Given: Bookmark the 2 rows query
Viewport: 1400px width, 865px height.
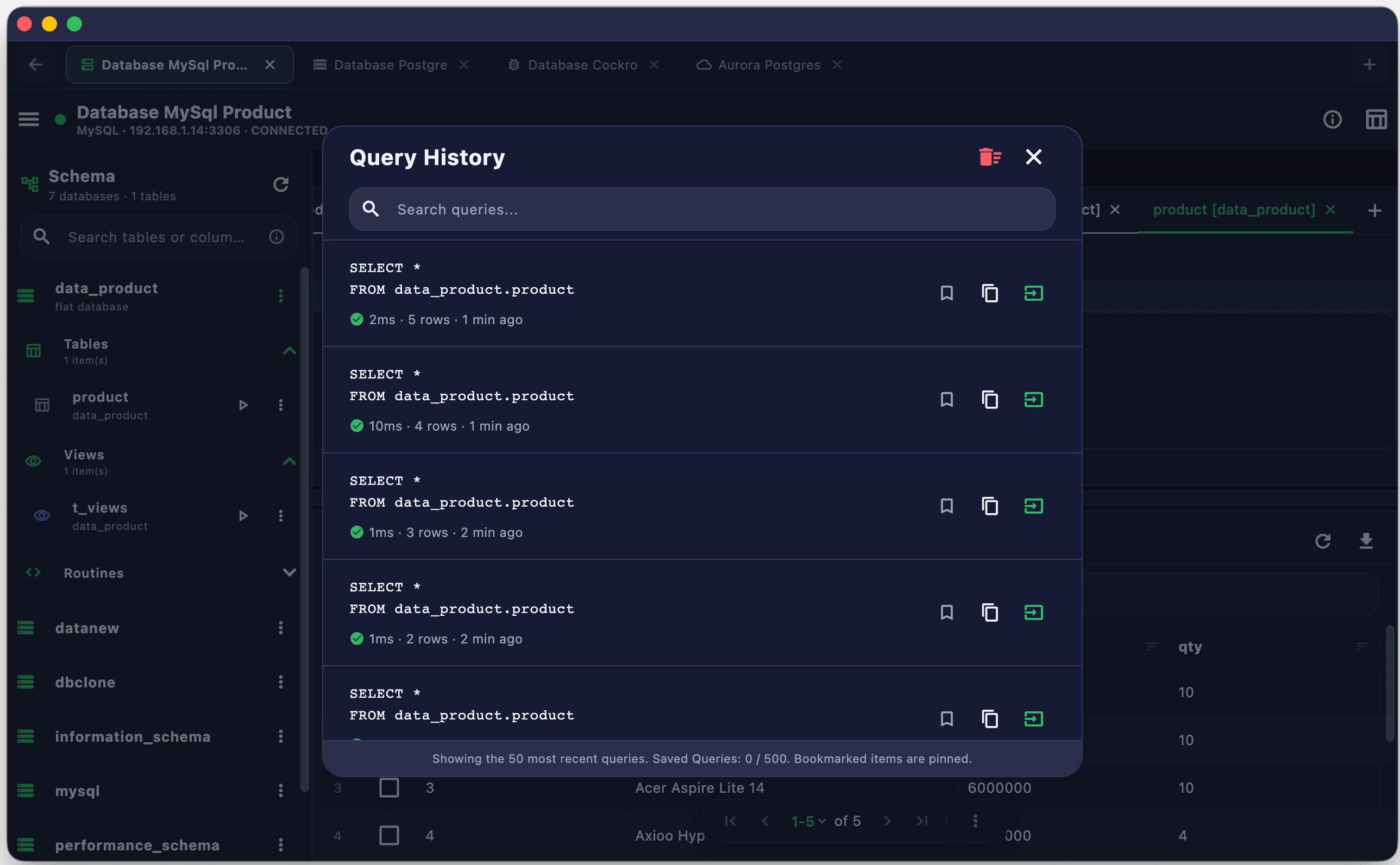Looking at the screenshot, I should 946,612.
